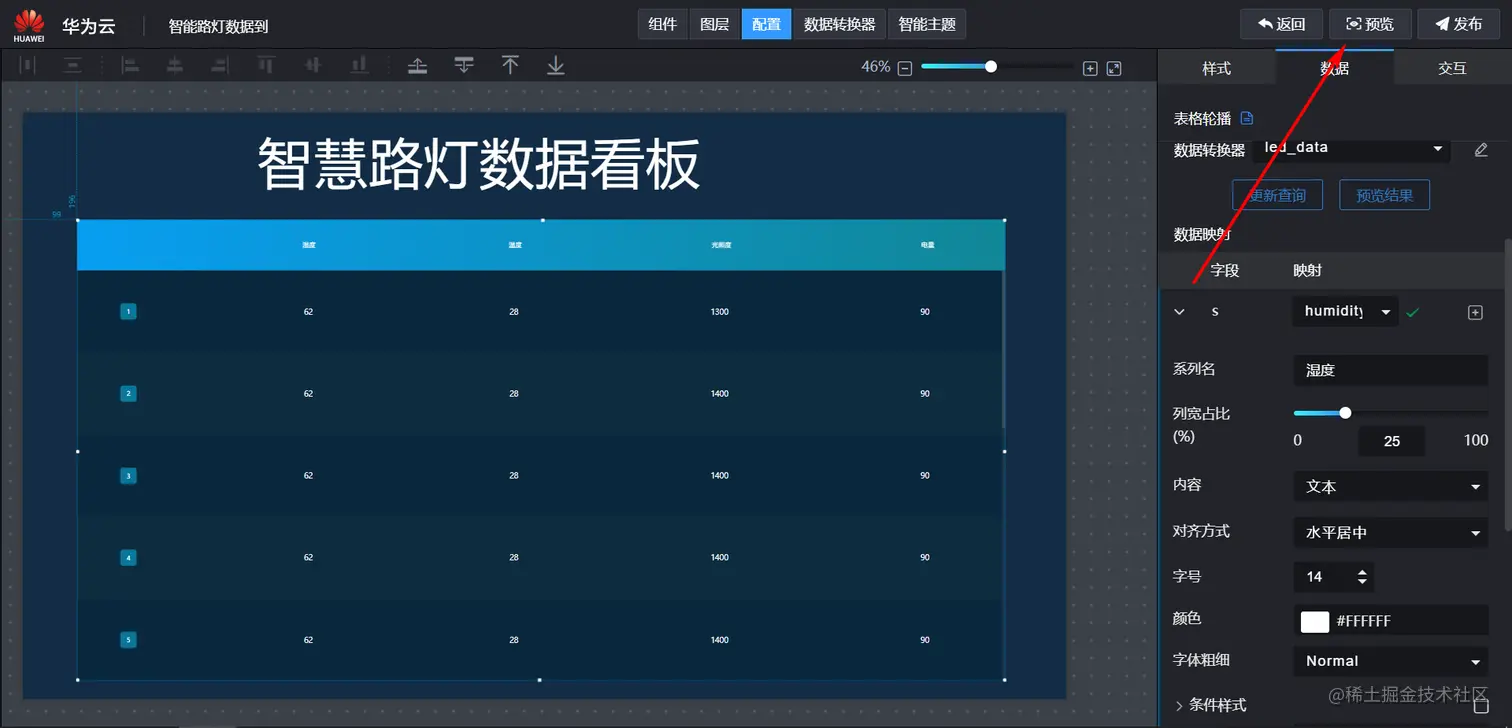This screenshot has width=1512, height=728.
Task: Click the 发布 button
Action: (x=1458, y=24)
